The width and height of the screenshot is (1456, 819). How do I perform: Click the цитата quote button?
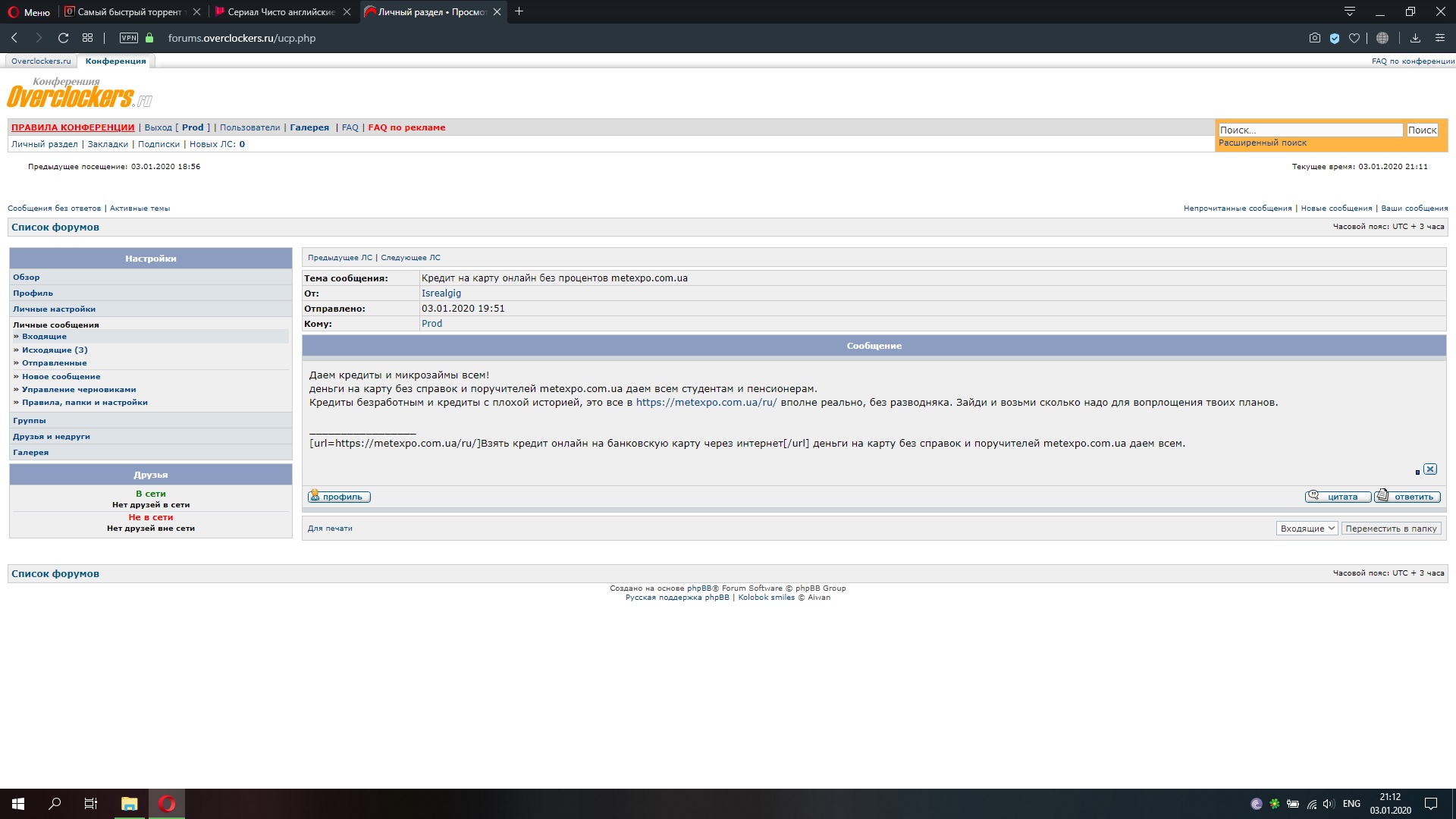(1338, 497)
